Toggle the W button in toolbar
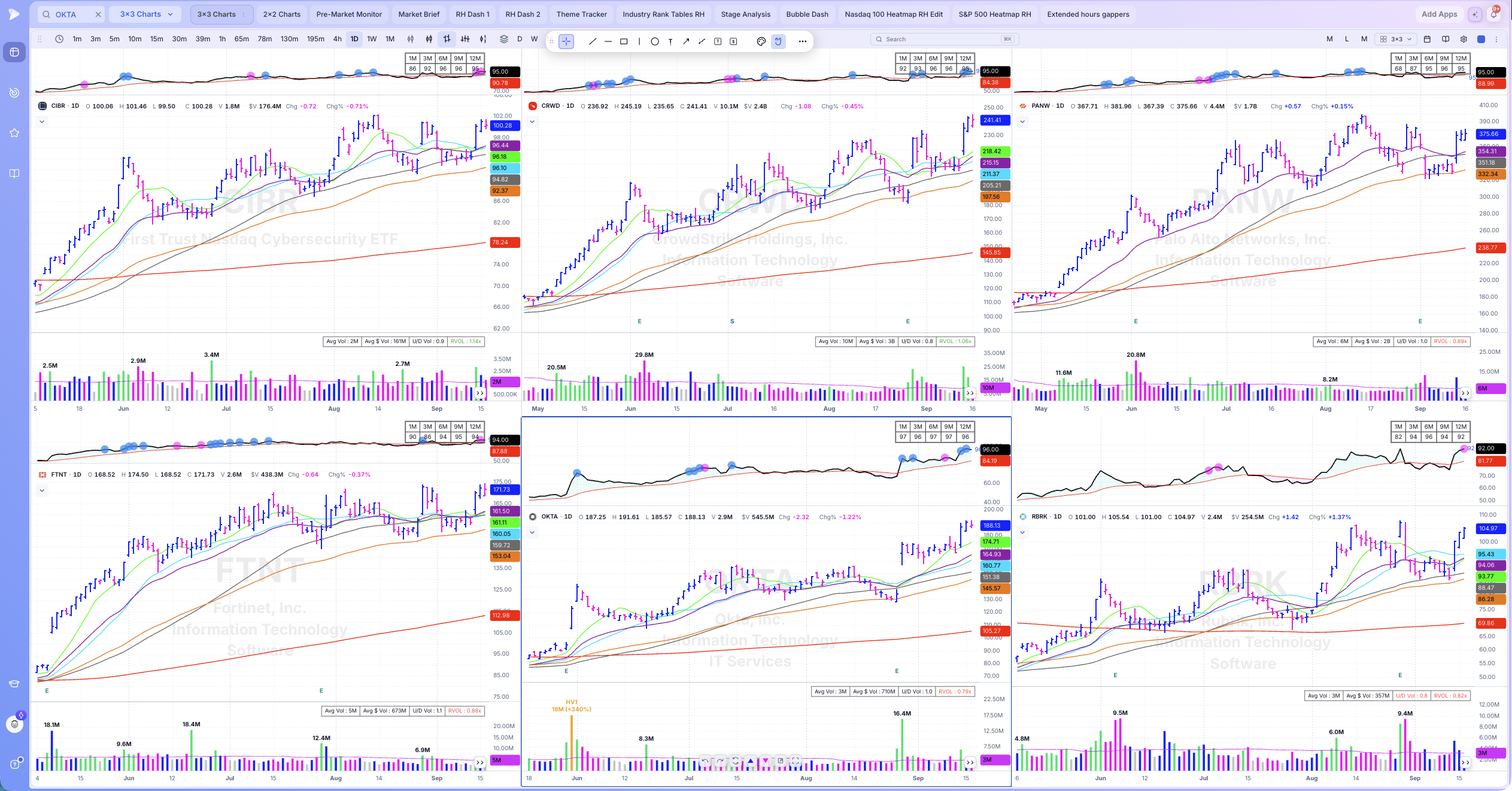The height and width of the screenshot is (791, 1512). click(x=535, y=39)
